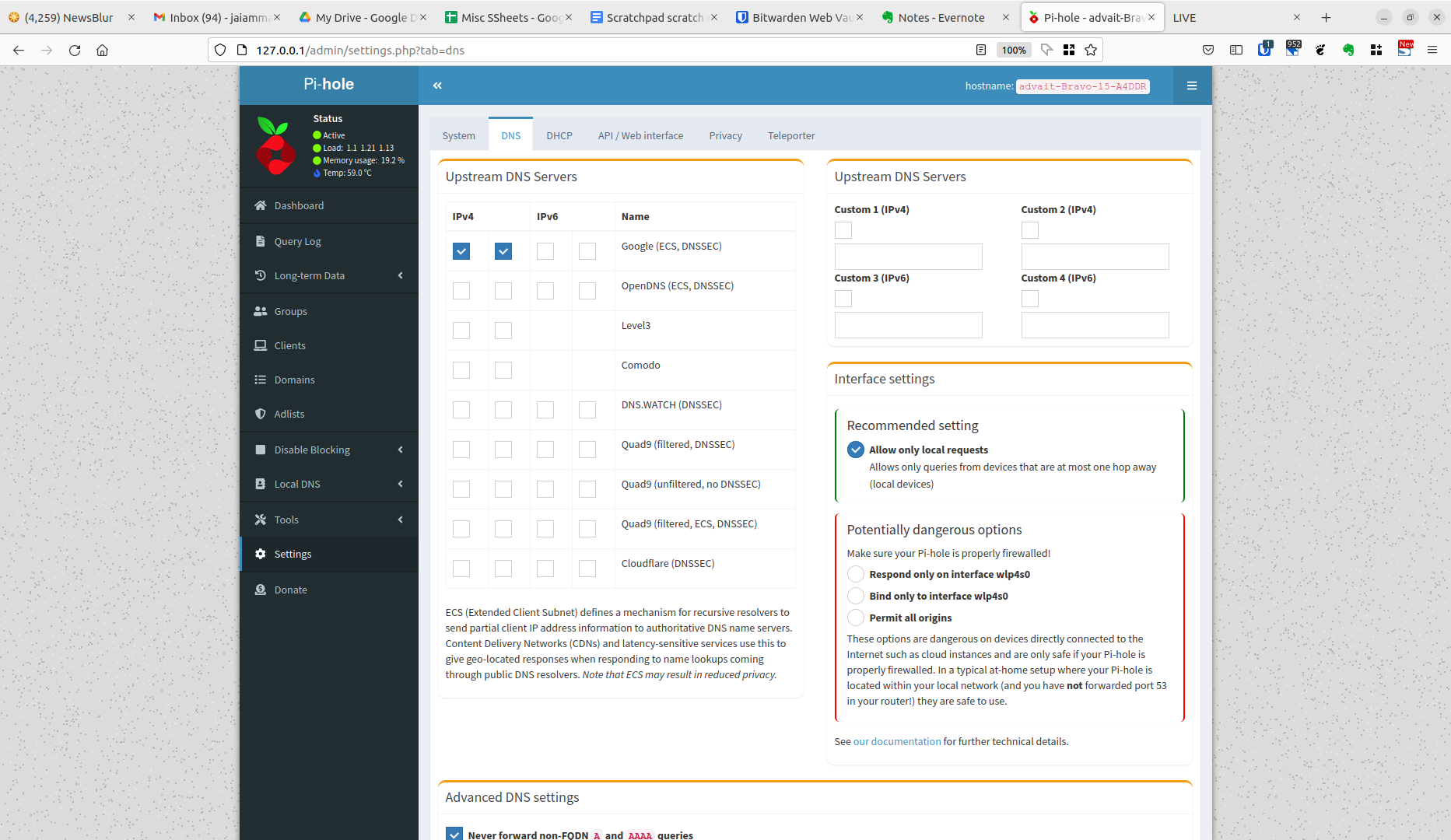Bookmark this page with the star icon
The width and height of the screenshot is (1451, 840).
pos(1091,50)
